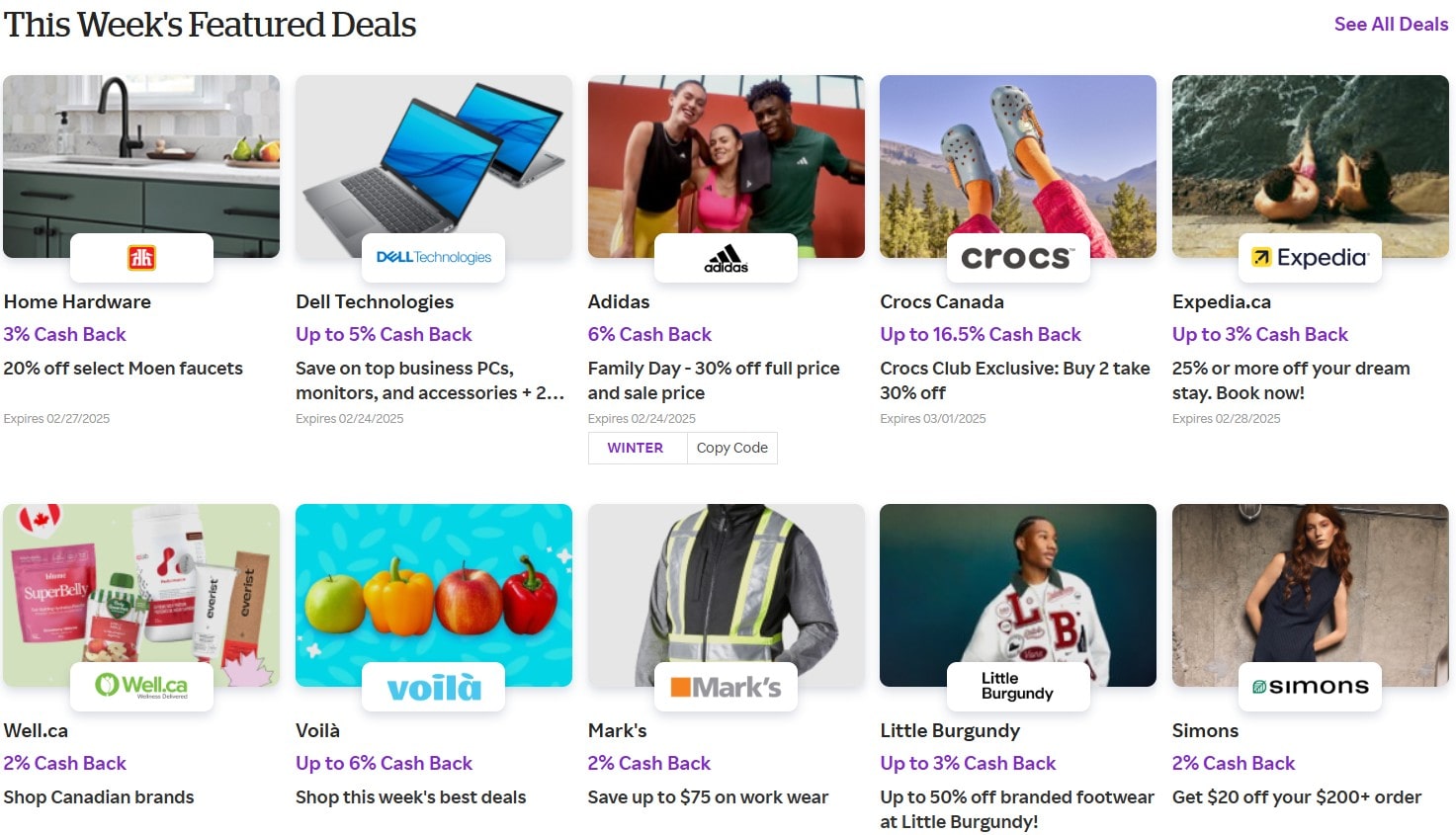The width and height of the screenshot is (1456, 835).
Task: Click Copy Code for the Adidas WINTER coupon
Action: pos(731,448)
